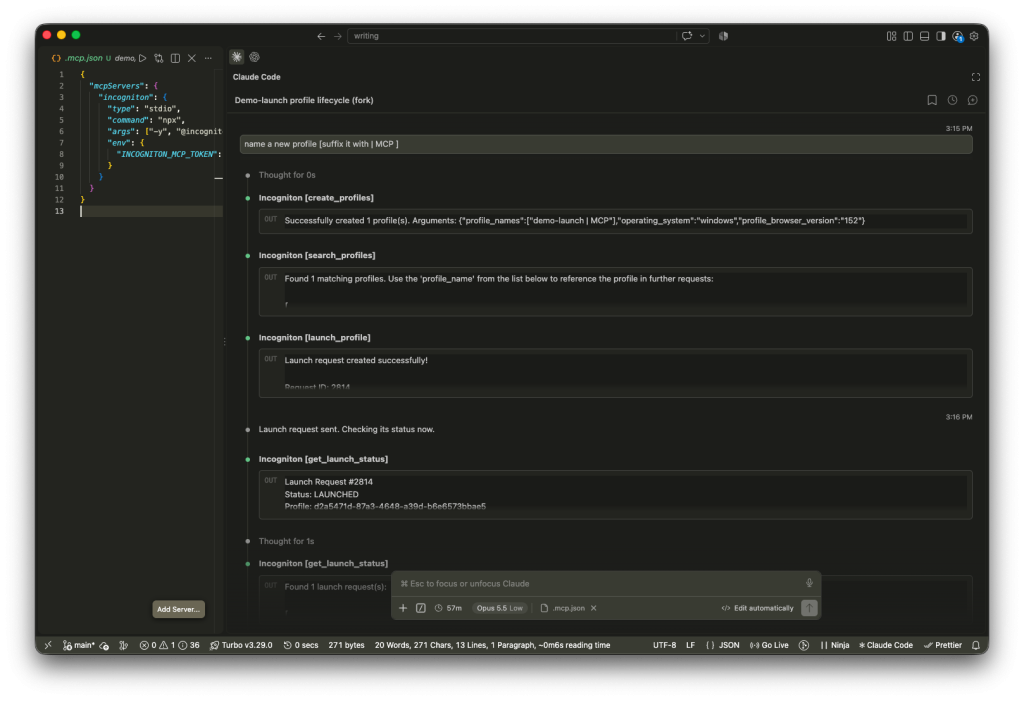Click the microphone voice input icon
Image resolution: width=1024 pixels, height=701 pixels.
[809, 583]
